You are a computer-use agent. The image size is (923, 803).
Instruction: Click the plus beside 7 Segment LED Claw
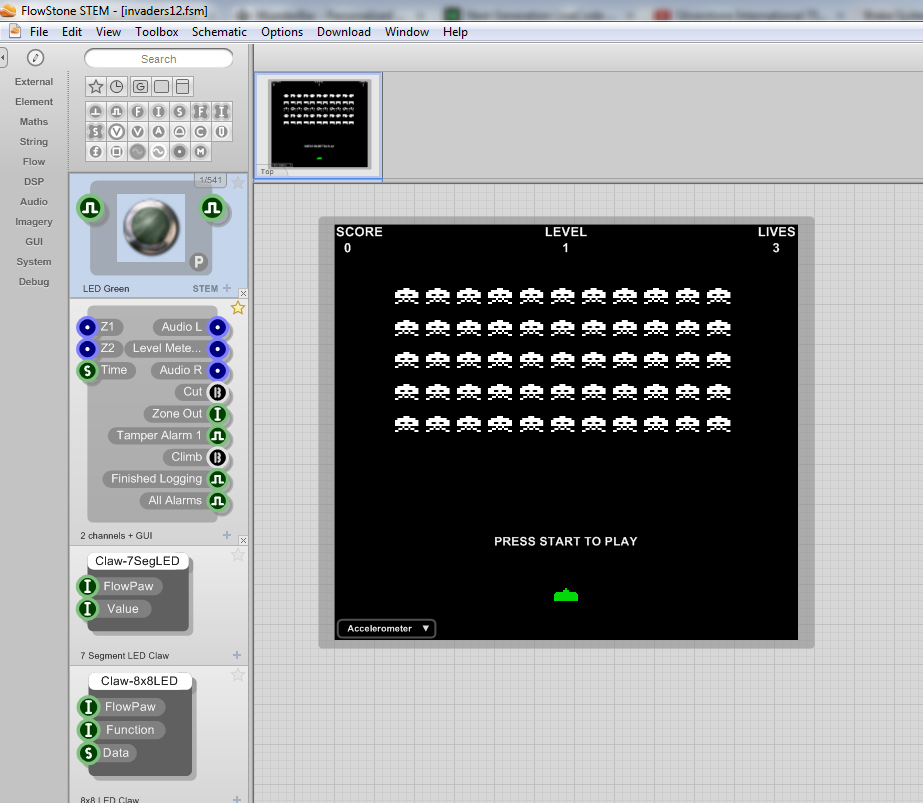point(237,655)
